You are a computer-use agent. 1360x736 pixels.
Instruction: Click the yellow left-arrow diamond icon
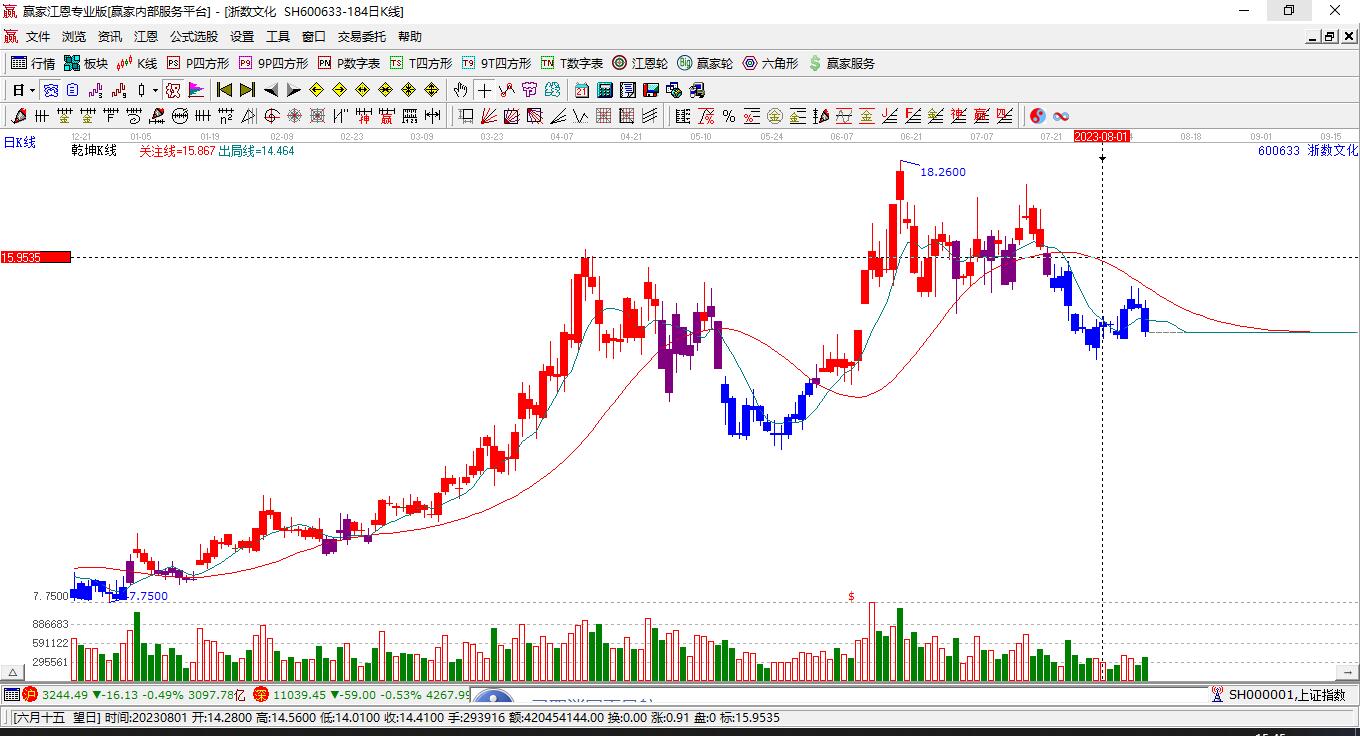[x=316, y=90]
